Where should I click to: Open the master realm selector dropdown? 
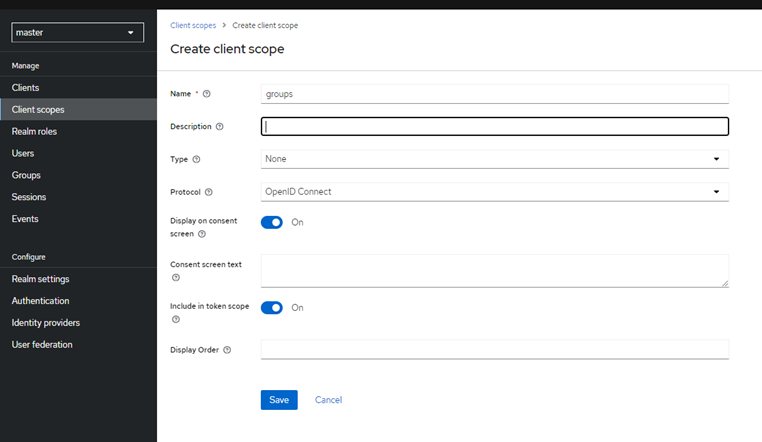pyautogui.click(x=77, y=33)
